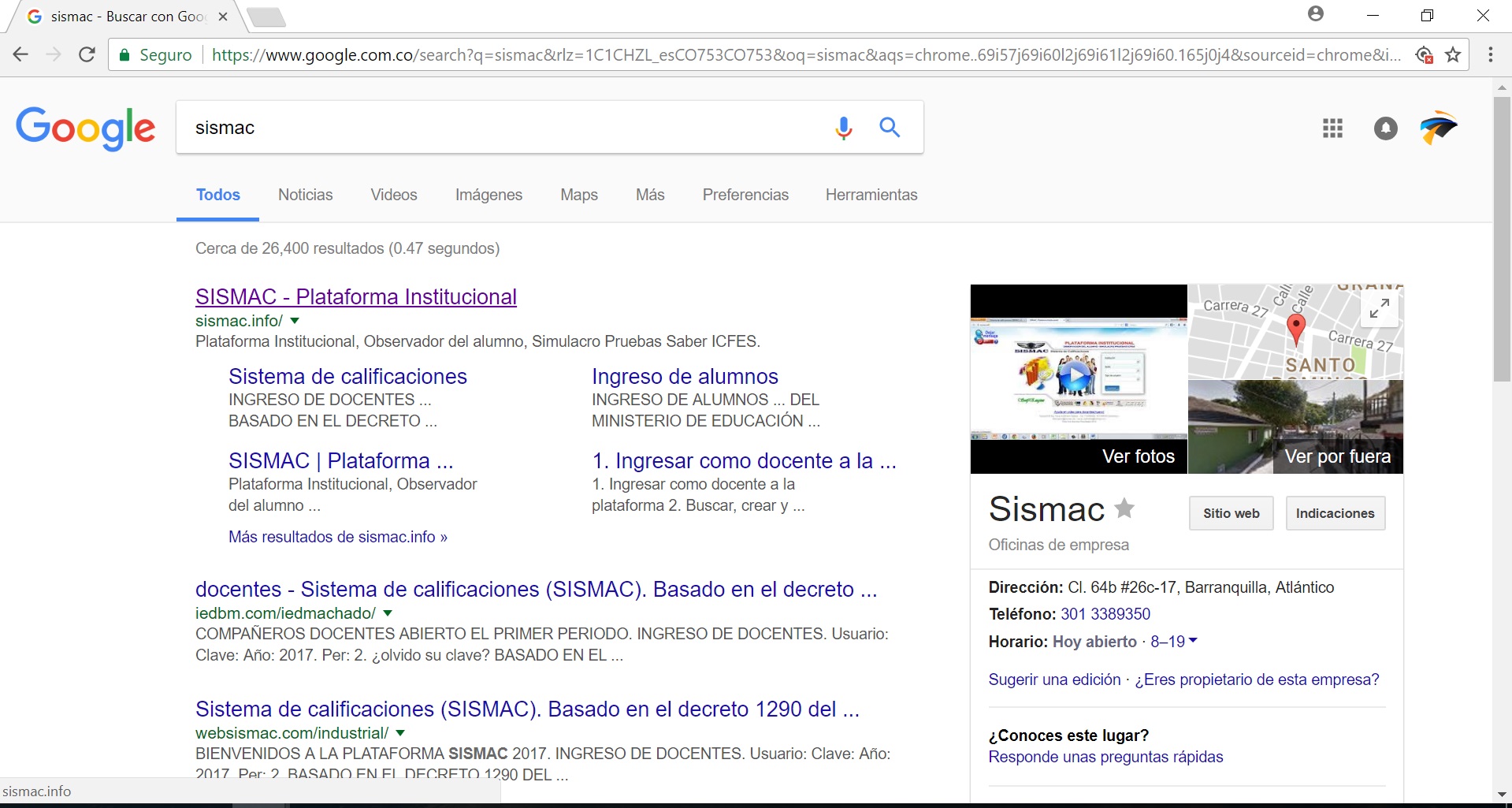Open the Chrome three-dot menu
This screenshot has height=808, width=1512.
1490,55
